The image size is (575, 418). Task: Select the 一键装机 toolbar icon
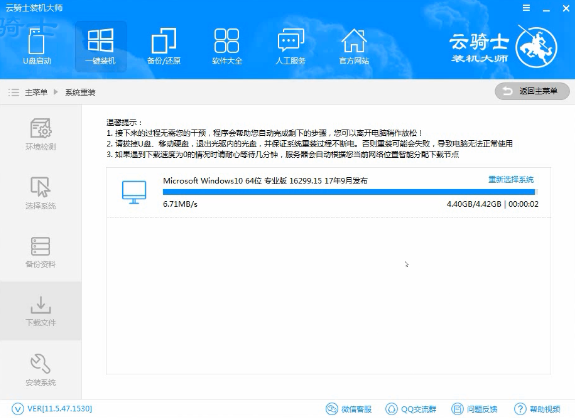click(100, 47)
